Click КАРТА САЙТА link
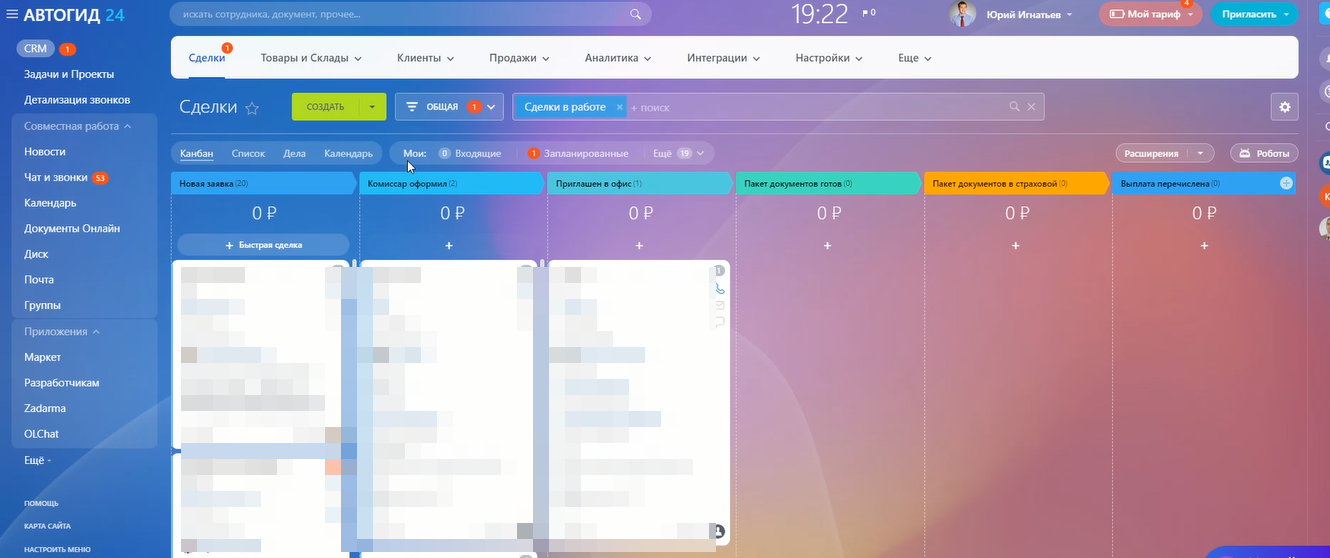This screenshot has height=558, width=1330. coord(47,526)
